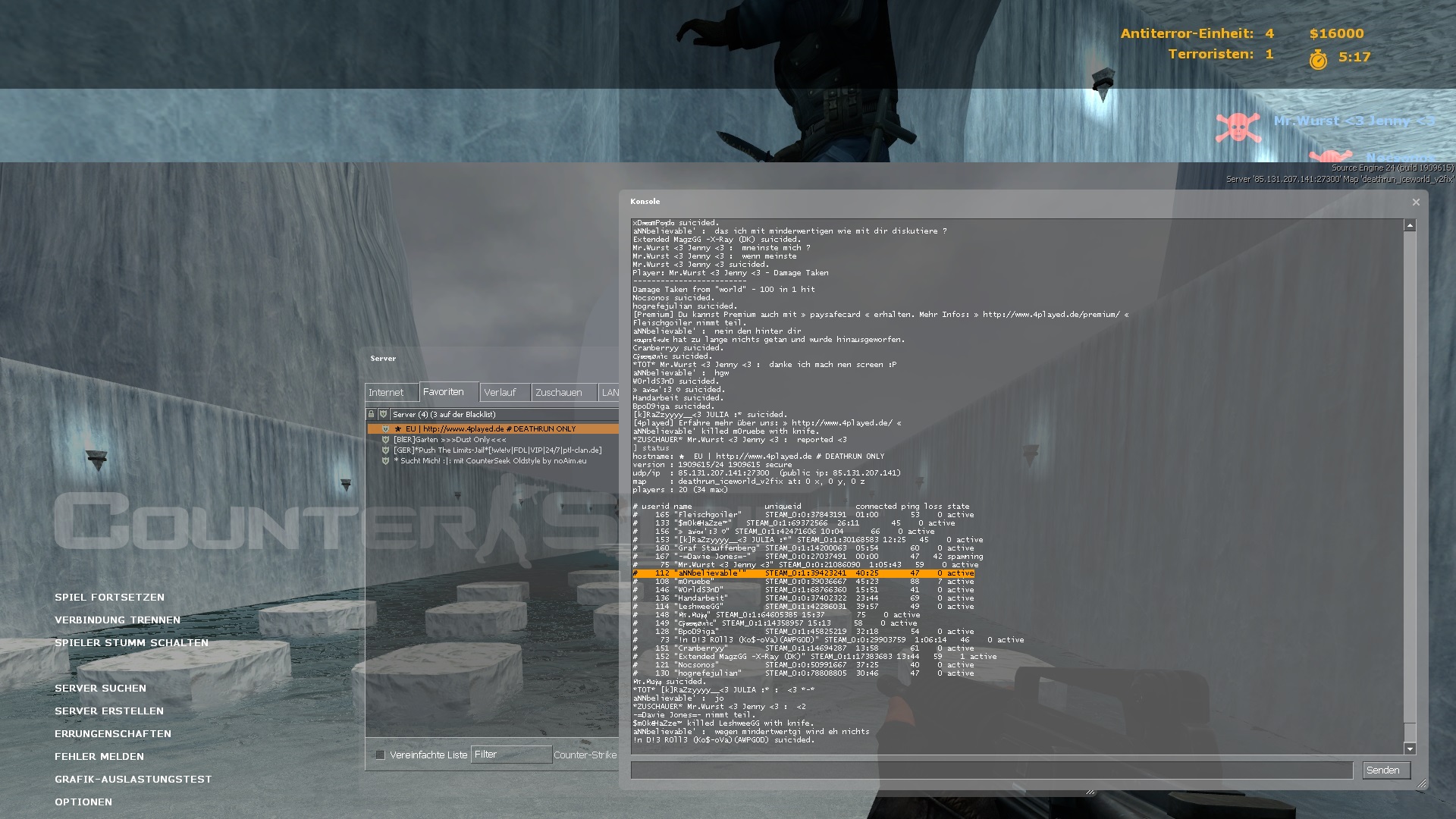Screen dimensions: 1456x819
Task: Click the Senden button in the console
Action: point(1386,770)
